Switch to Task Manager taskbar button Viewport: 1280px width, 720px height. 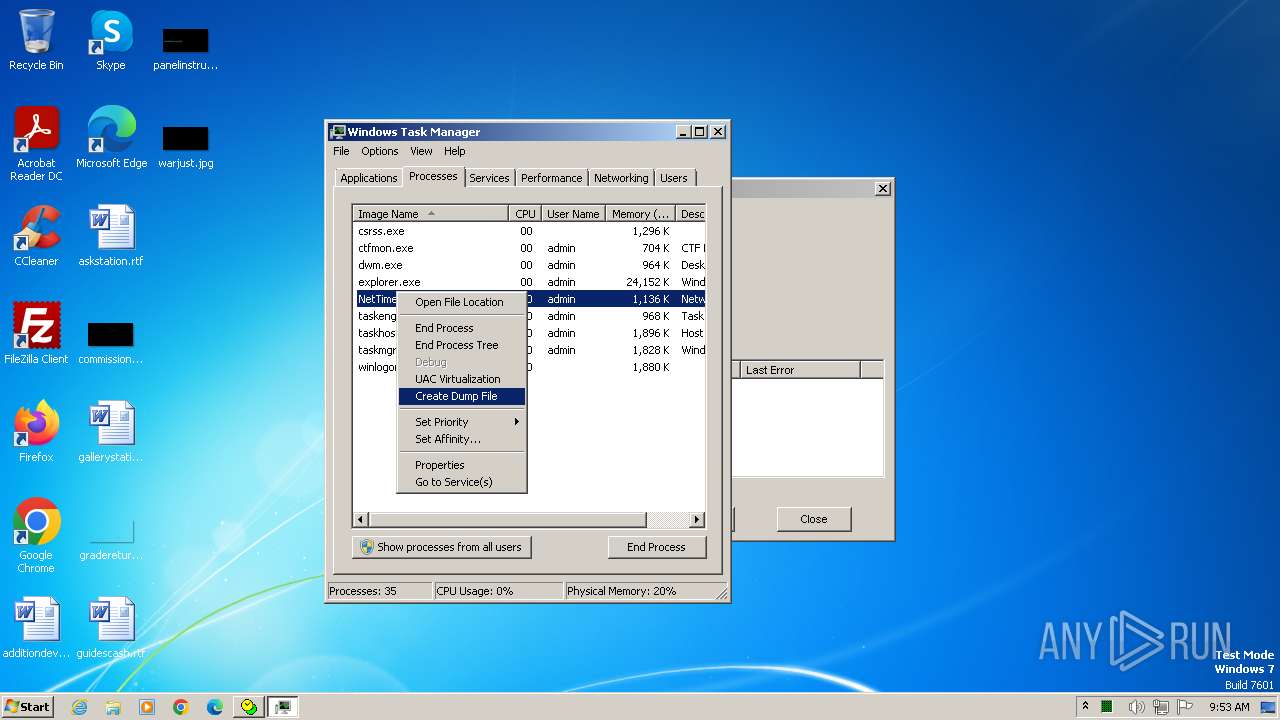283,707
